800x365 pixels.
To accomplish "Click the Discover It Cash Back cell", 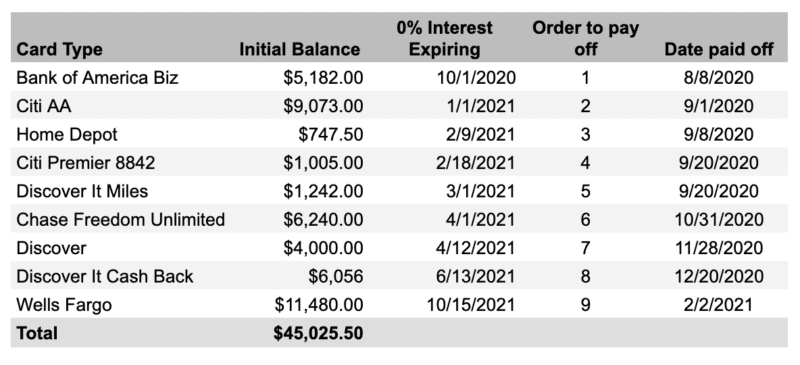I will [105, 276].
